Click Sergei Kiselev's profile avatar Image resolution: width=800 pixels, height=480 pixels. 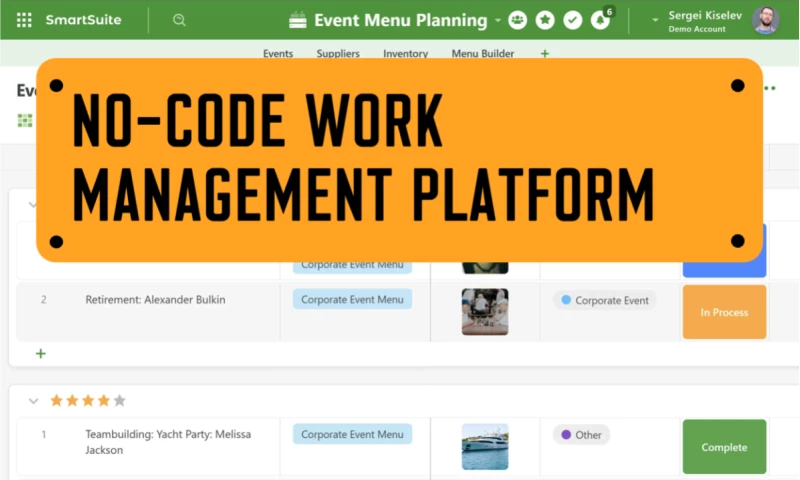[765, 20]
